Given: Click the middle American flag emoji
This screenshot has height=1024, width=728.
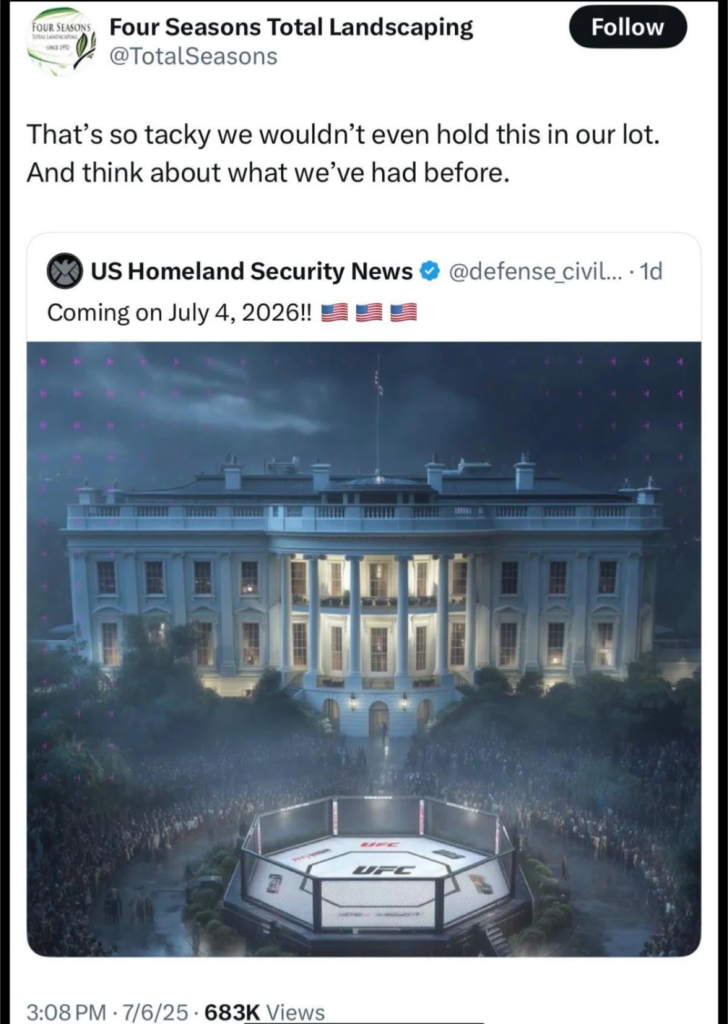Looking at the screenshot, I should click(369, 313).
